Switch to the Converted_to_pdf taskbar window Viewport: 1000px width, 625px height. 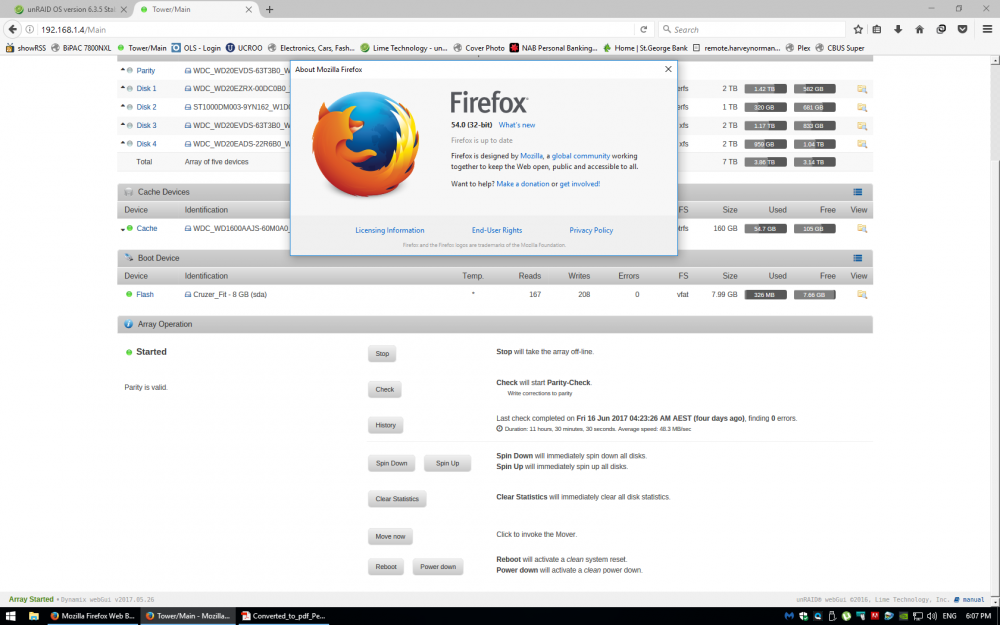(284, 616)
